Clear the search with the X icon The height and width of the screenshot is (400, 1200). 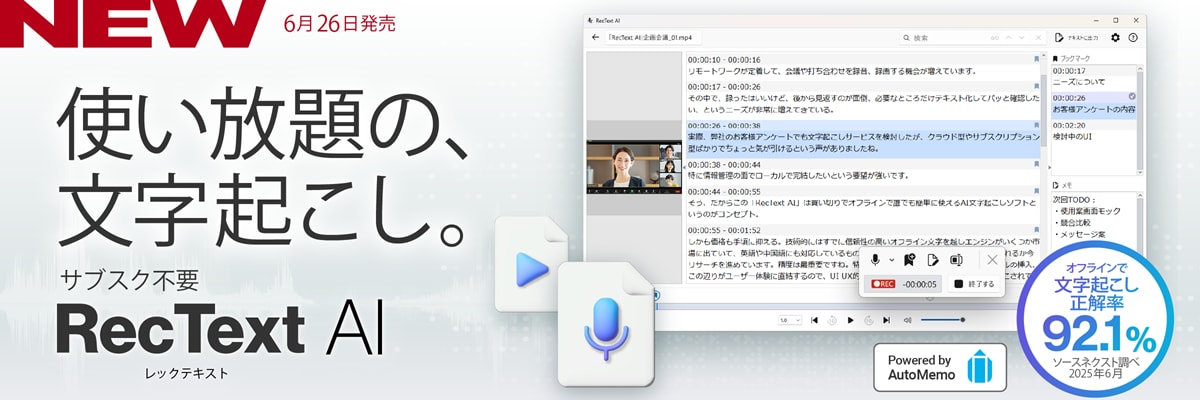point(1038,37)
